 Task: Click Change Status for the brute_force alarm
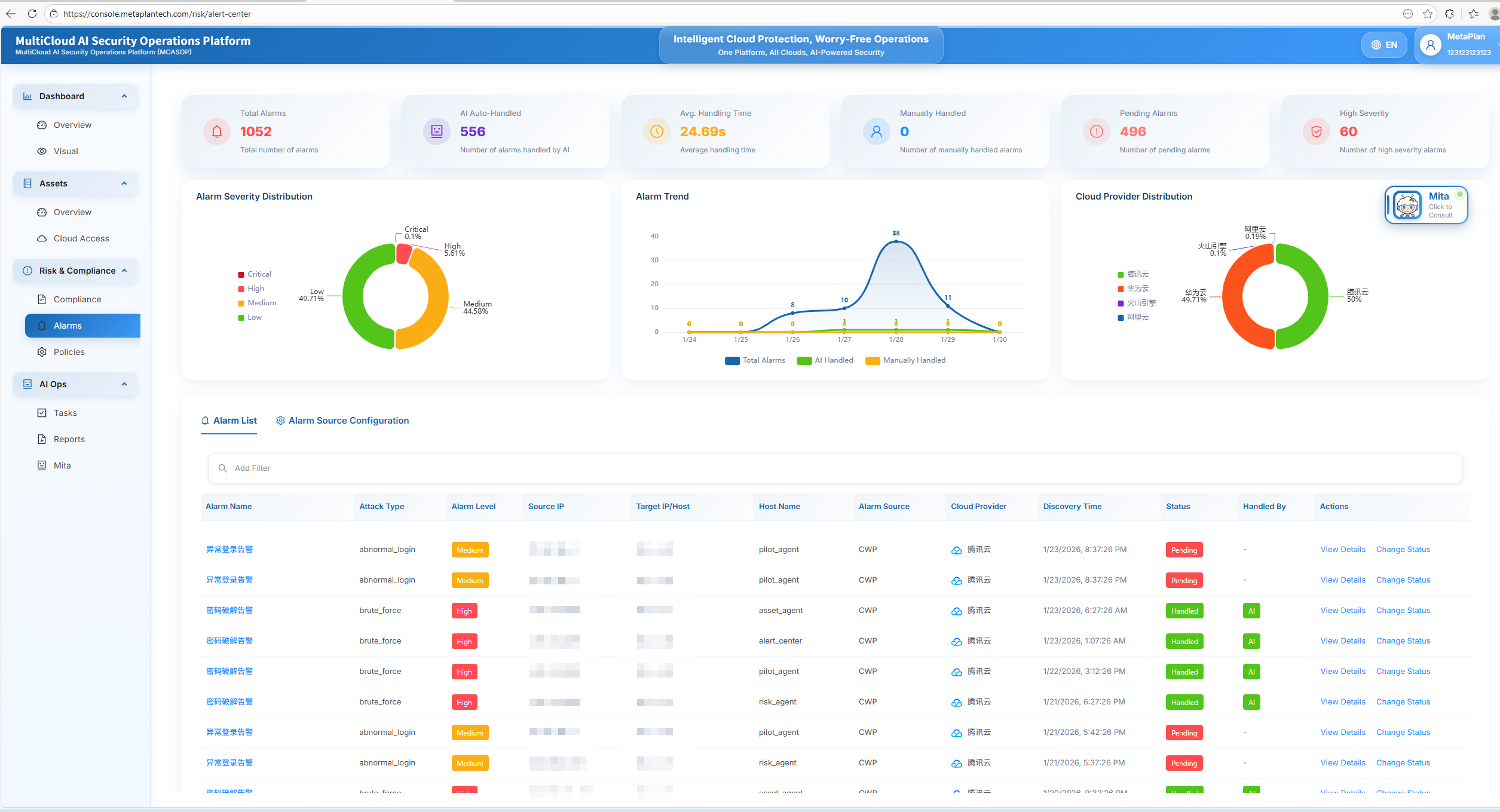1403,610
